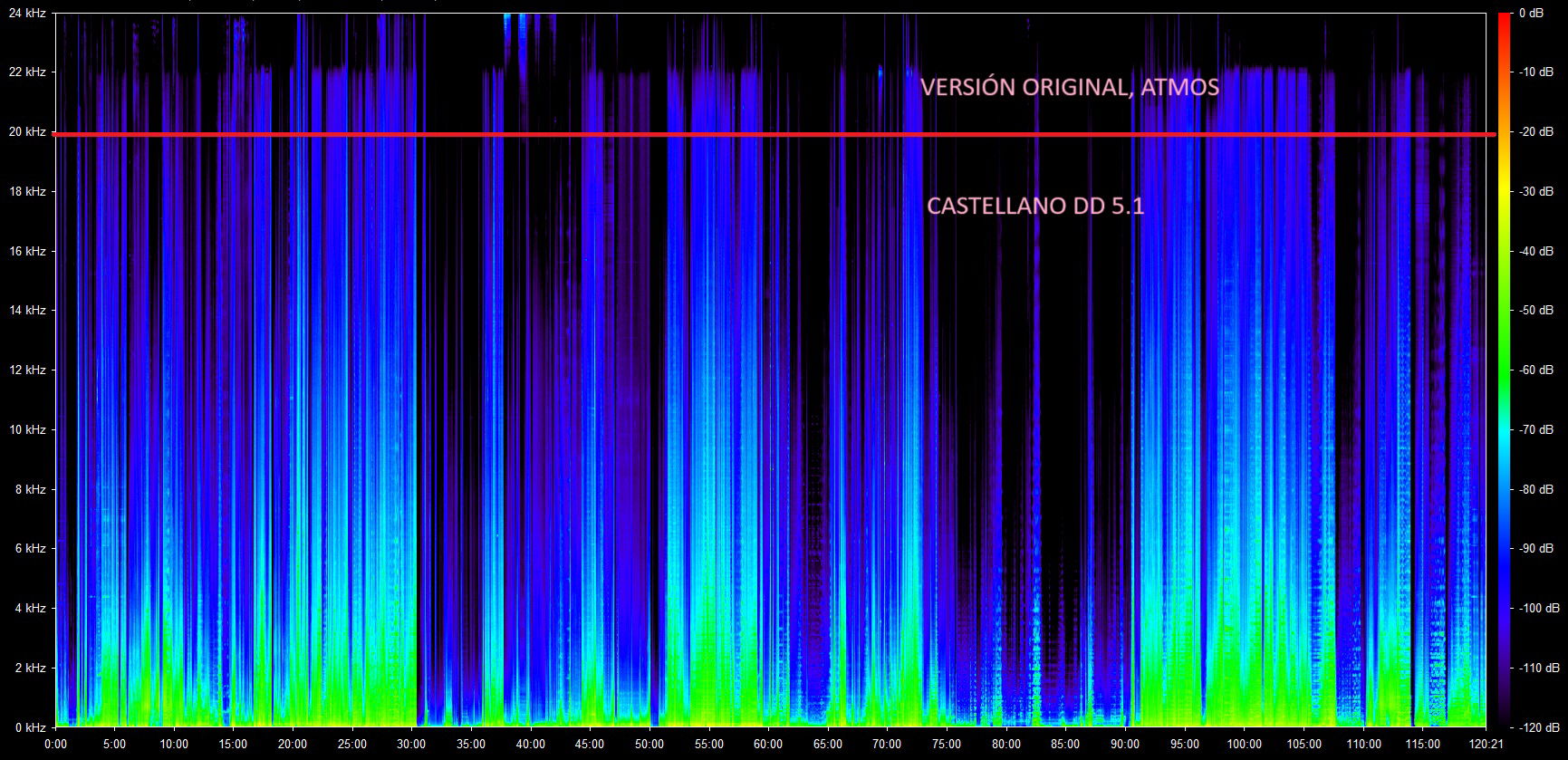Viewport: 1568px width, 760px height.
Task: Click the -80 dB scale label
Action: point(1538,489)
